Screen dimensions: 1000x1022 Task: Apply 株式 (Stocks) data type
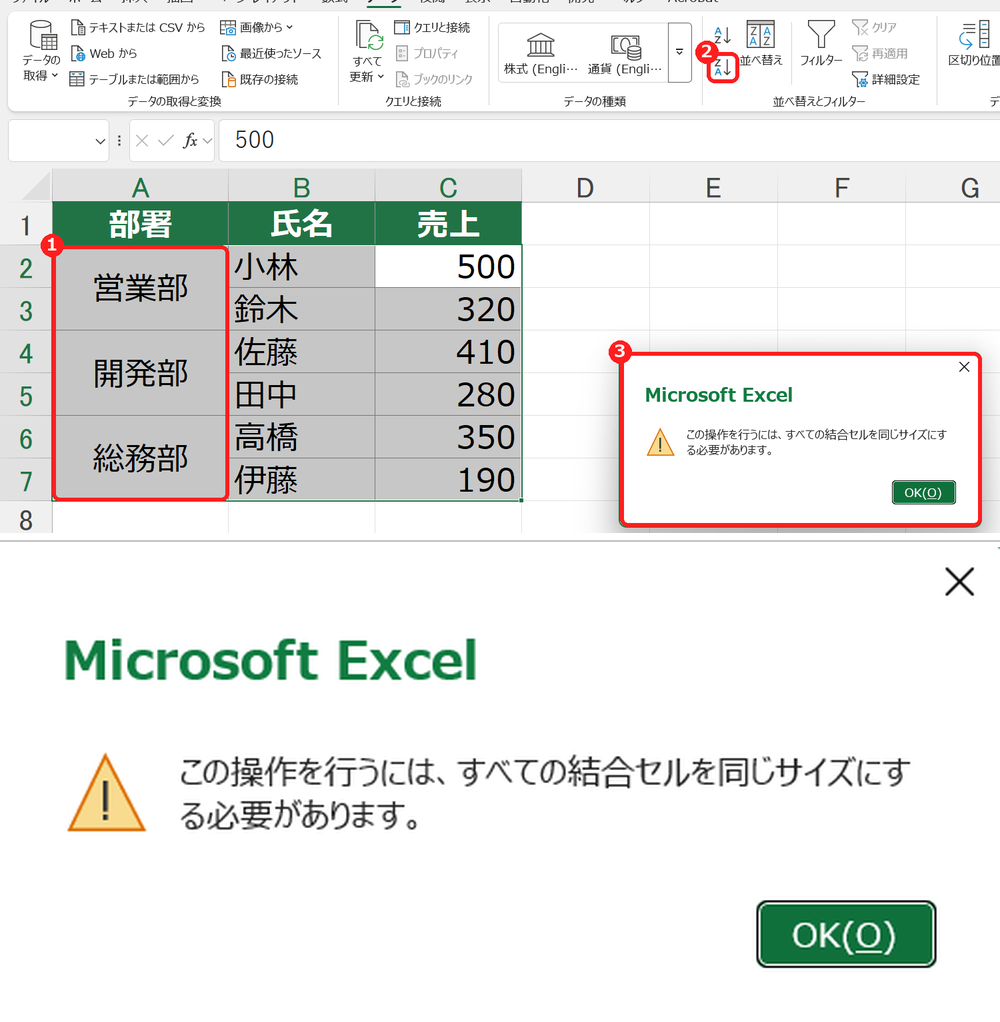pyautogui.click(x=540, y=53)
